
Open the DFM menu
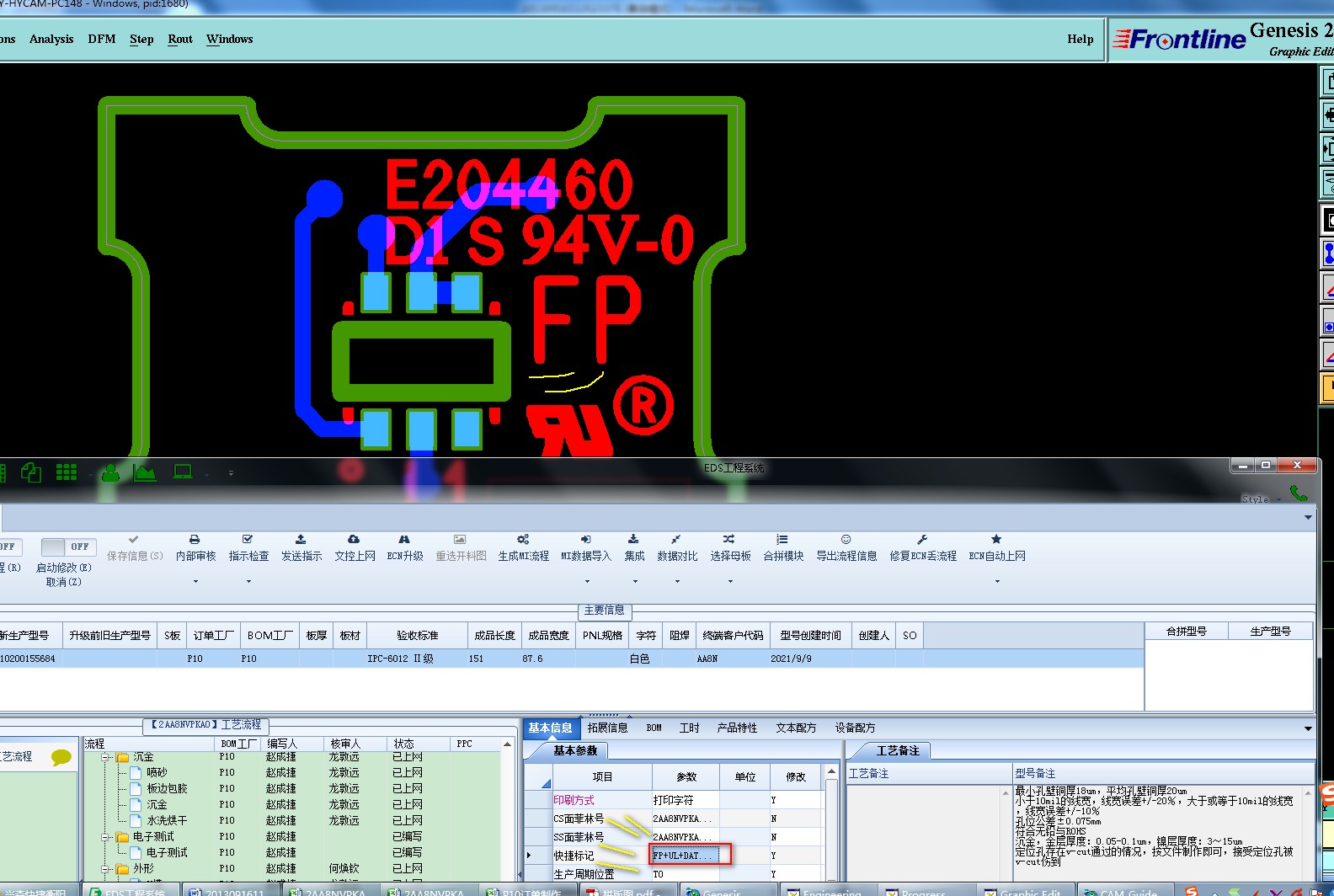point(102,39)
